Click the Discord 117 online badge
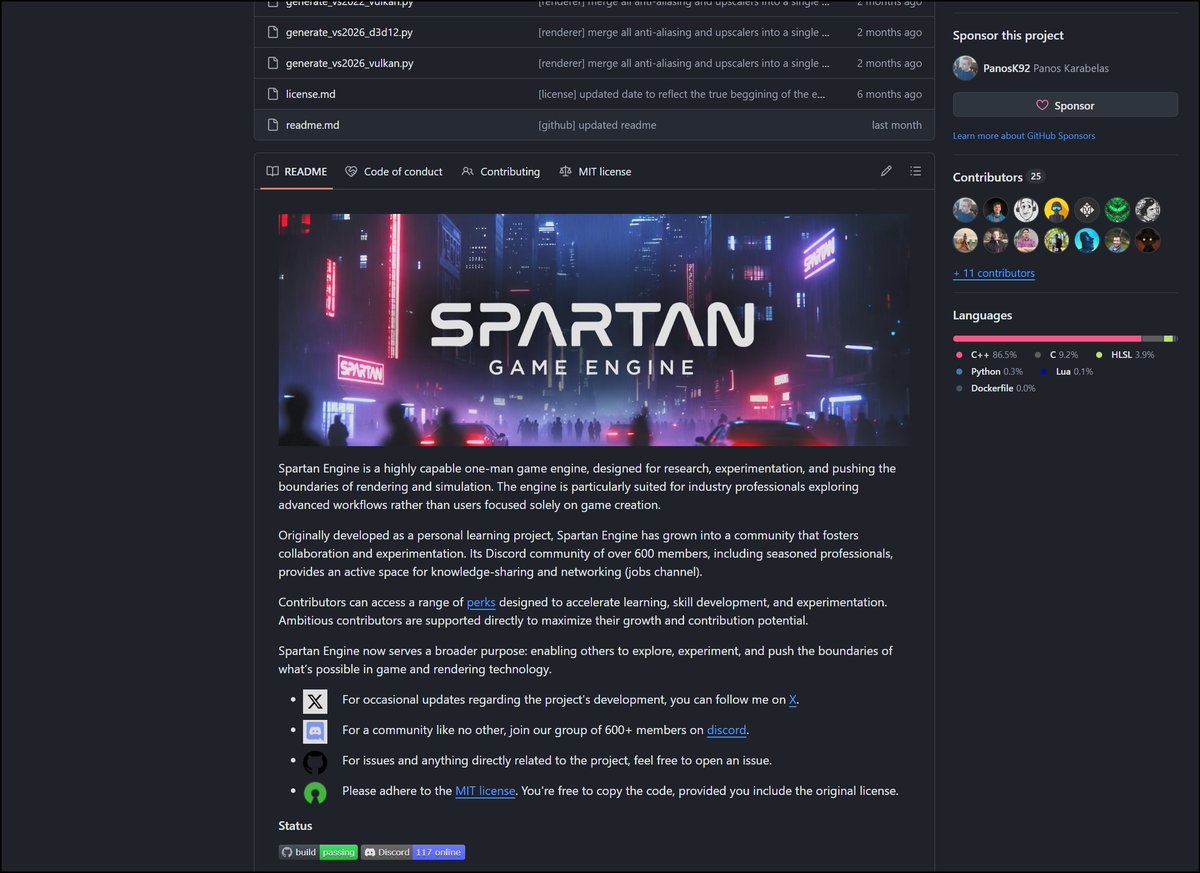The height and width of the screenshot is (873, 1200). point(413,852)
